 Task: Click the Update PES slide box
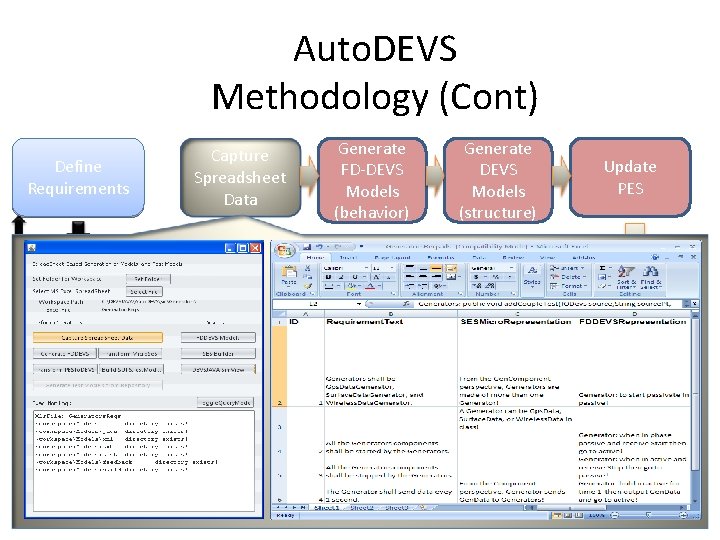coord(630,177)
